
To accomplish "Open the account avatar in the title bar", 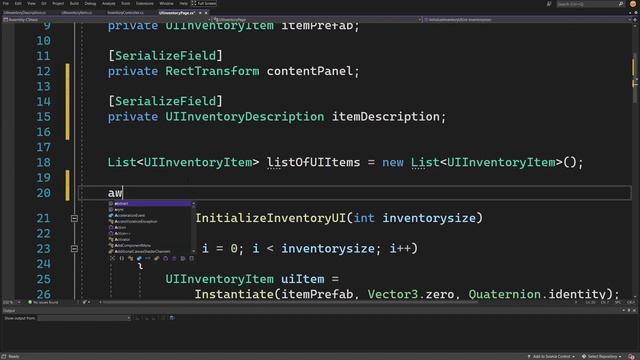I will click(x=633, y=4).
